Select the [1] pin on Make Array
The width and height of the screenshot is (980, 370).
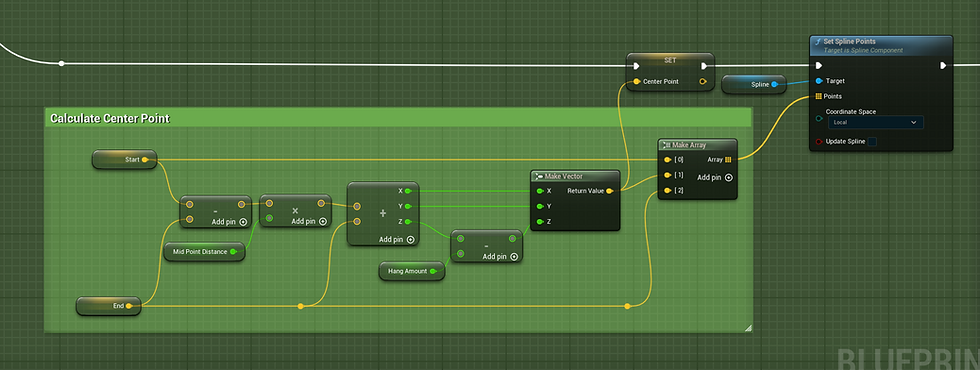tap(668, 175)
